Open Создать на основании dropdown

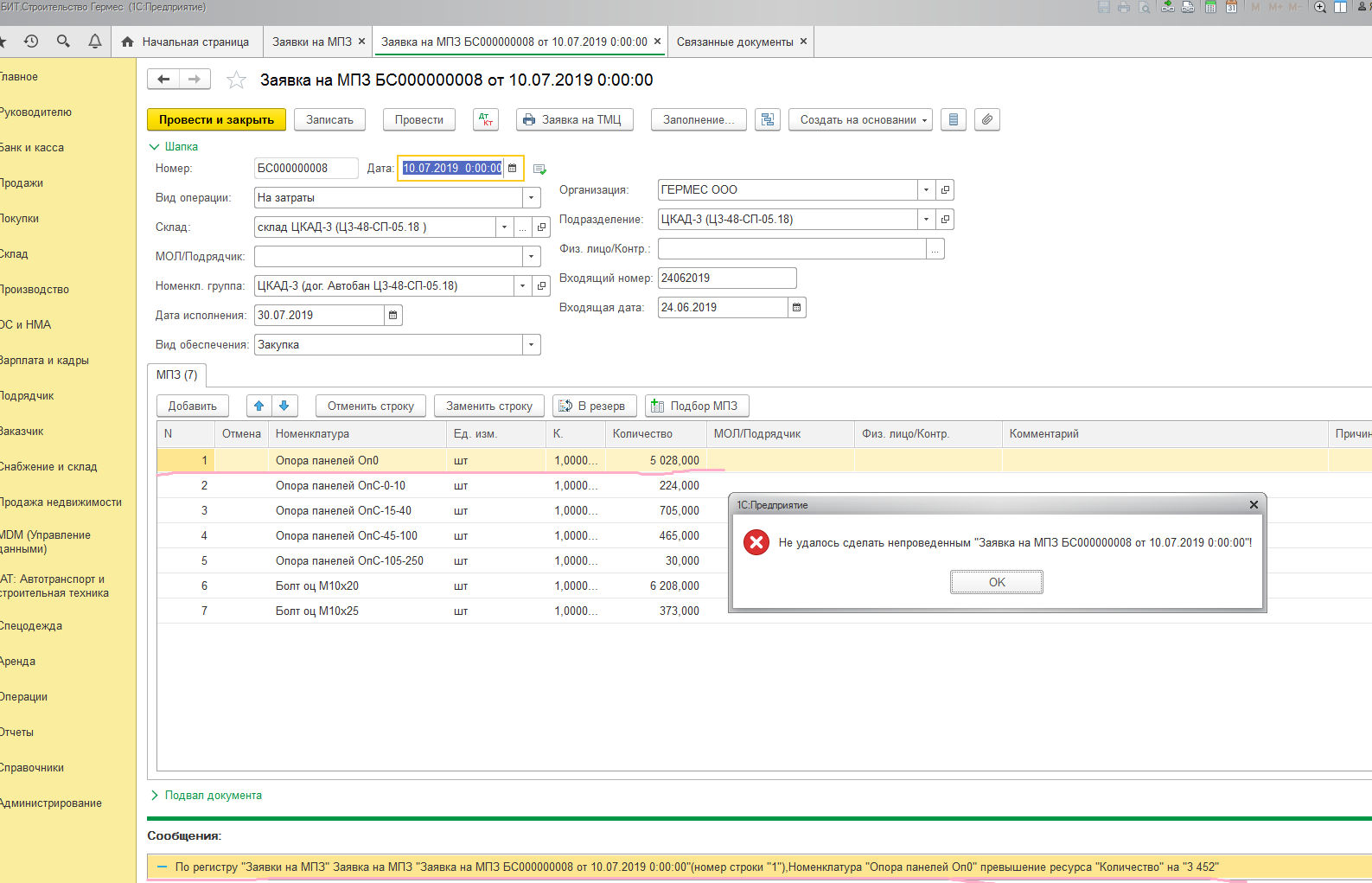click(x=860, y=119)
